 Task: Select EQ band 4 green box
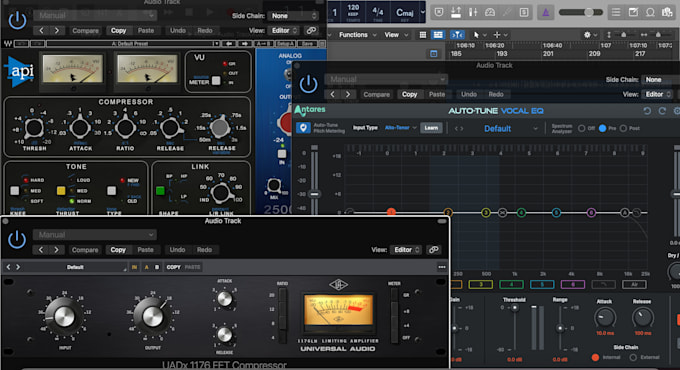point(511,285)
